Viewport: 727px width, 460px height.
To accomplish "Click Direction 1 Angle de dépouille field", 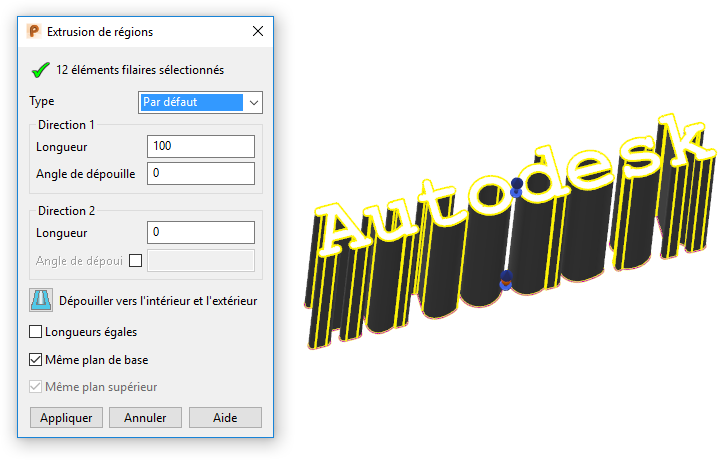I will 201,173.
